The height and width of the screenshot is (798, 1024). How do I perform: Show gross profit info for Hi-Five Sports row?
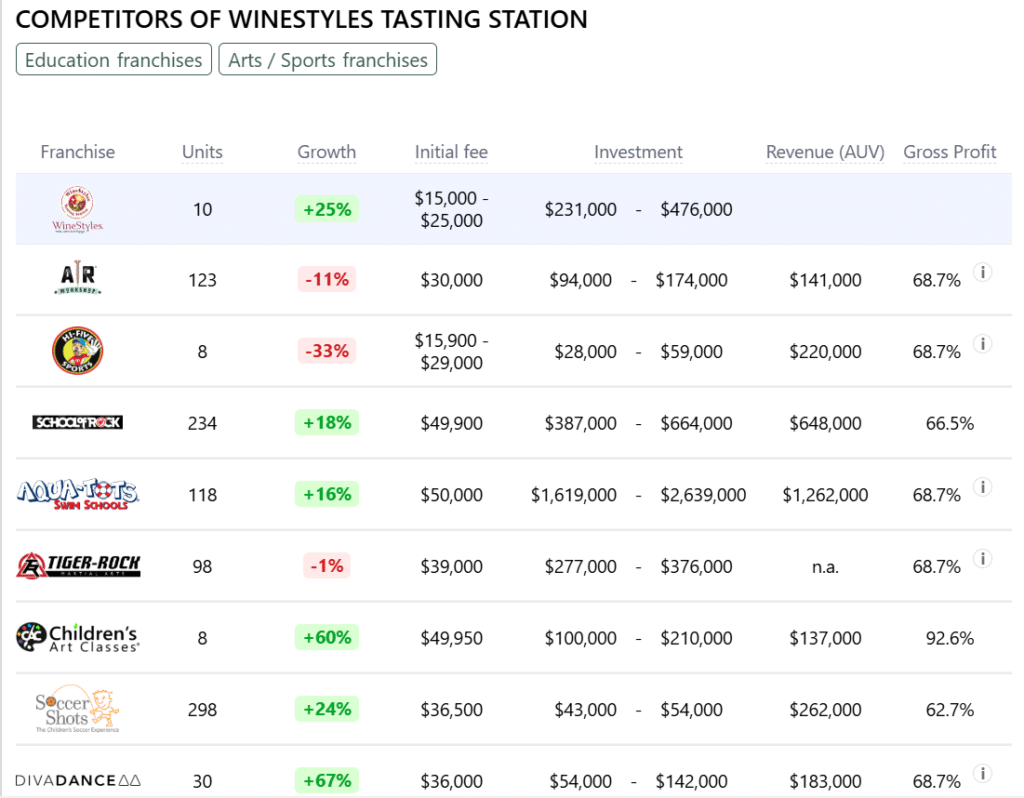click(983, 343)
